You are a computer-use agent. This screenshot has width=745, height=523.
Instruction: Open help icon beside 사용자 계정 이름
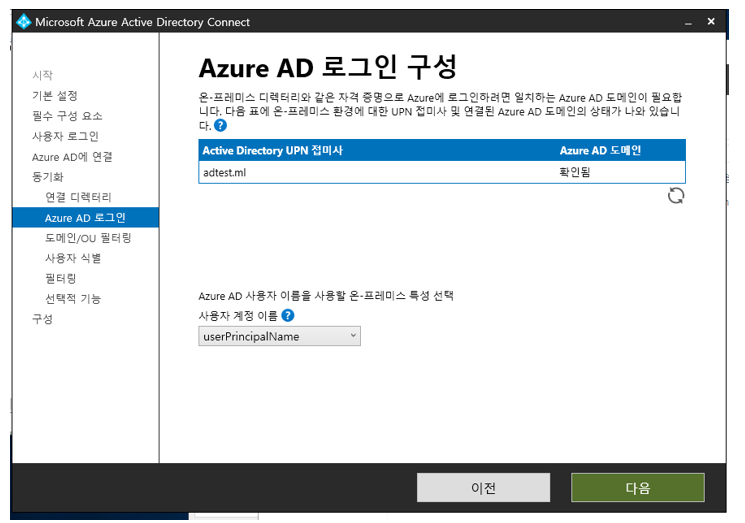pyautogui.click(x=288, y=315)
